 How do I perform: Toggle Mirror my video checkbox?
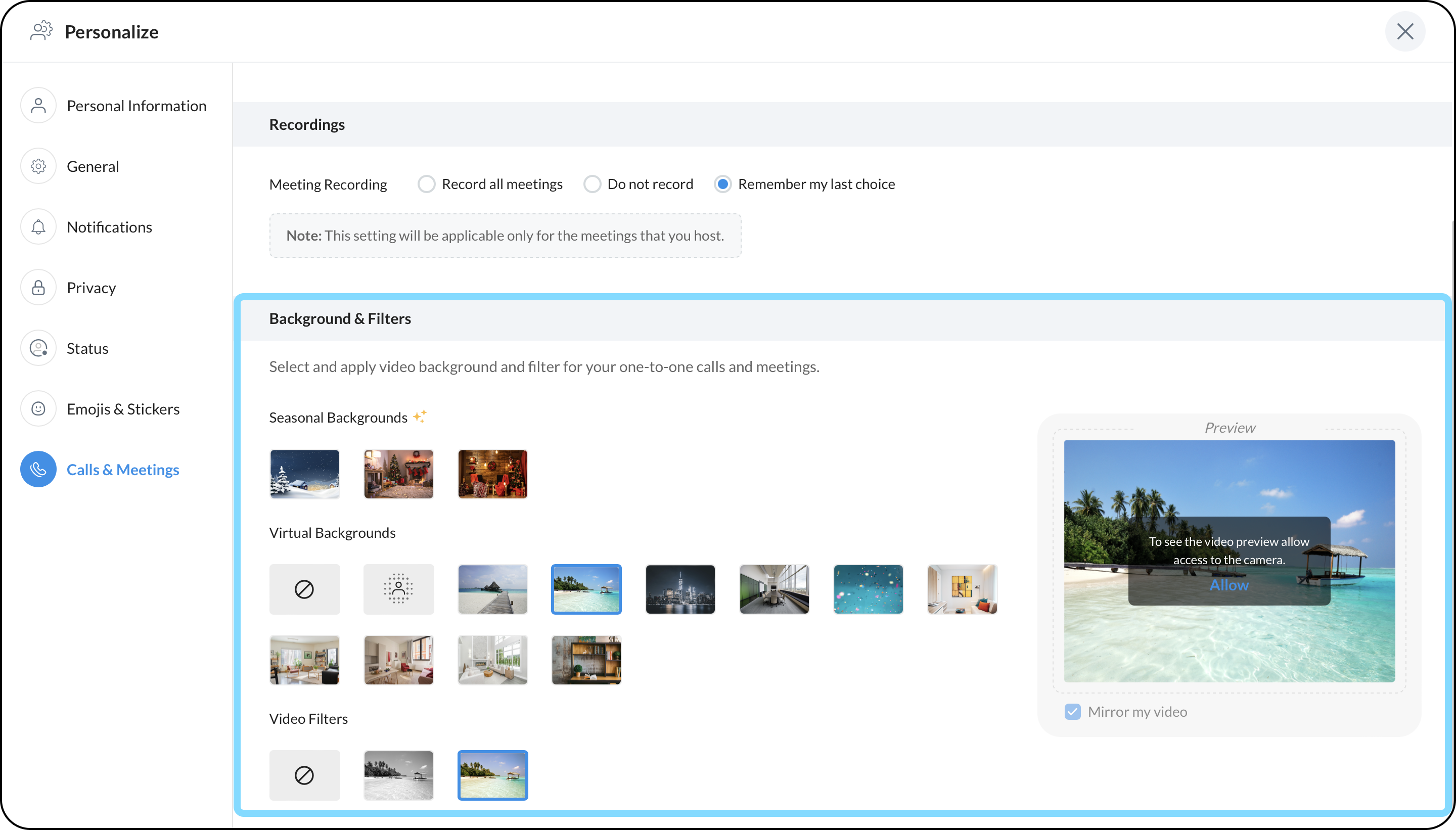pyautogui.click(x=1072, y=711)
